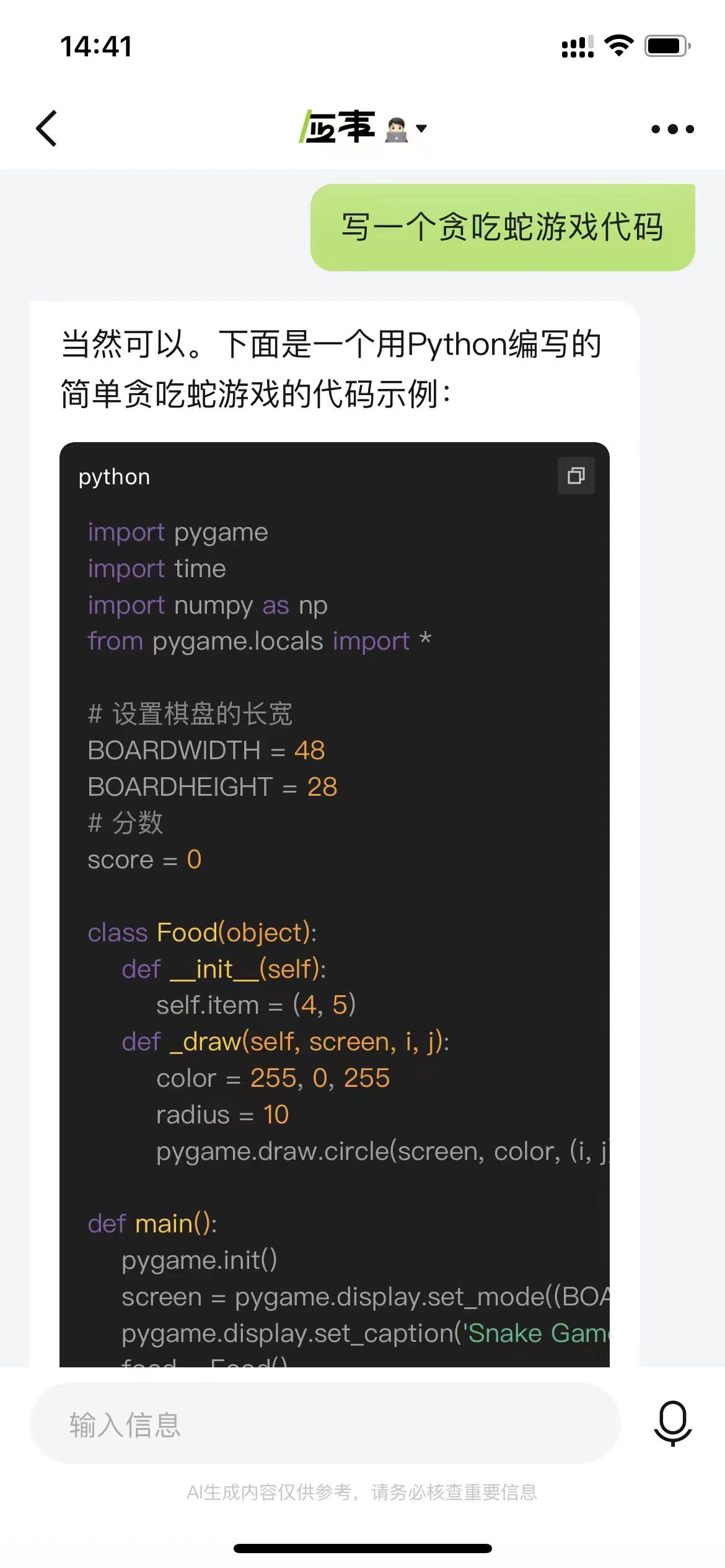Tap the battery status icon

coord(667,46)
